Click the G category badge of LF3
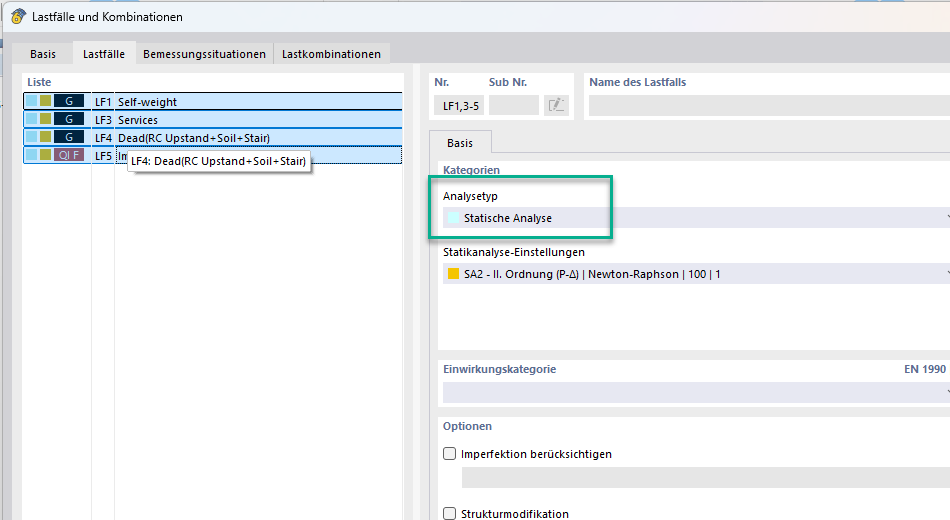Screen dimensions: 950x520 click(x=68, y=119)
